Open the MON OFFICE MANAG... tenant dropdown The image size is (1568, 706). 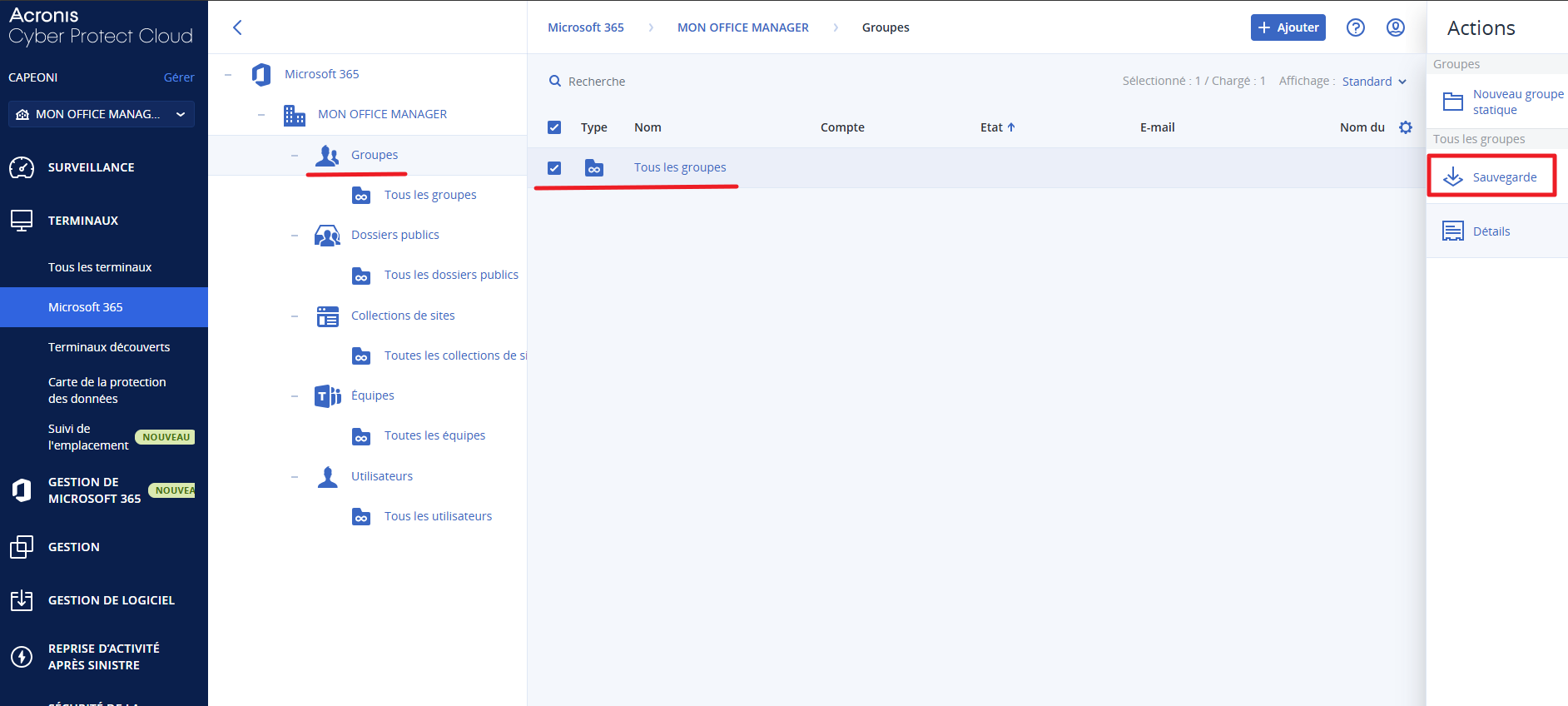pyautogui.click(x=102, y=114)
